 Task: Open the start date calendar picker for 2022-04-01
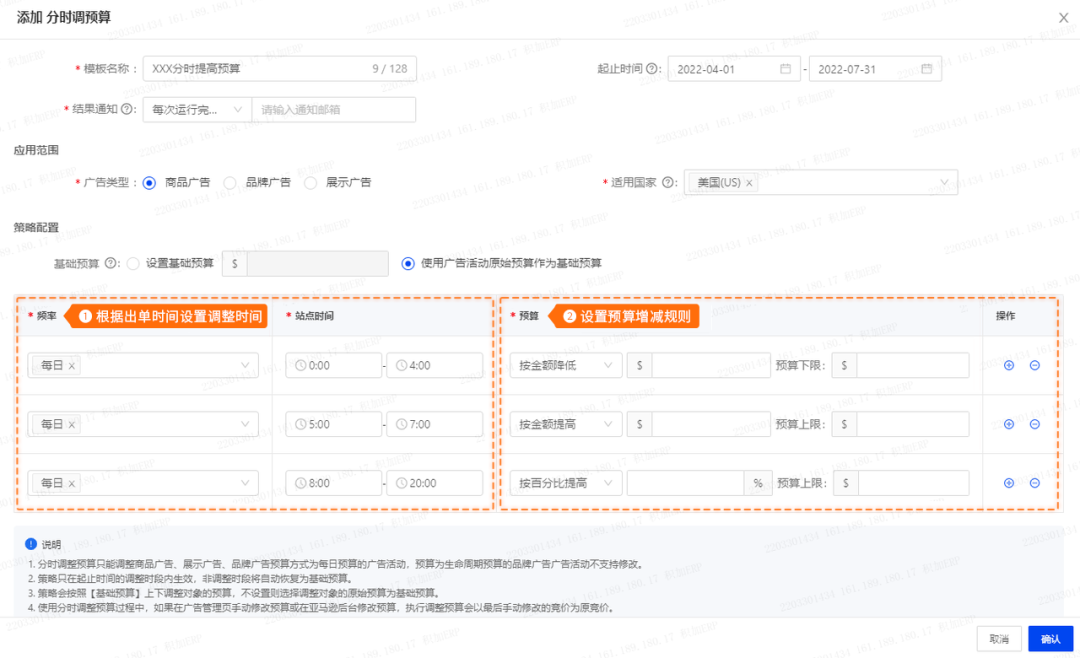[786, 68]
